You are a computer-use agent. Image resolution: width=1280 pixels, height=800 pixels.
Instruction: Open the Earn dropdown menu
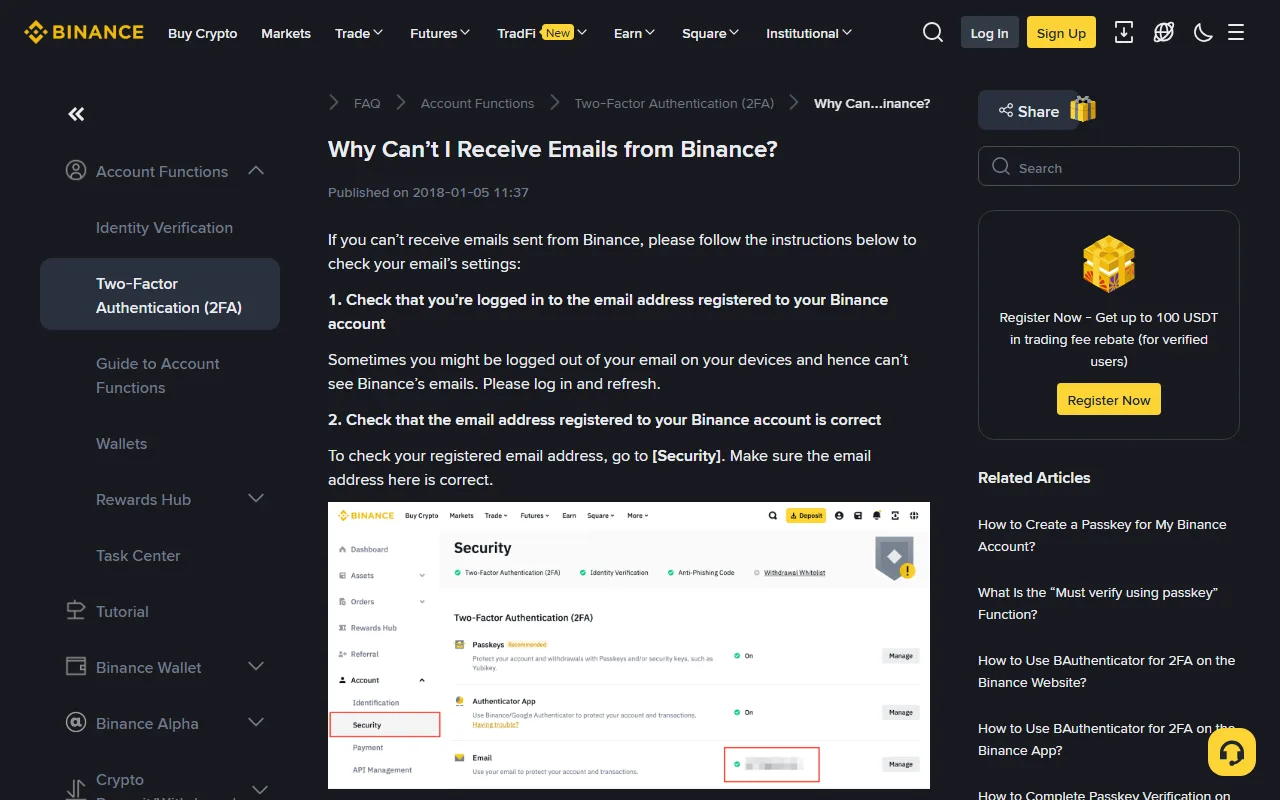634,33
